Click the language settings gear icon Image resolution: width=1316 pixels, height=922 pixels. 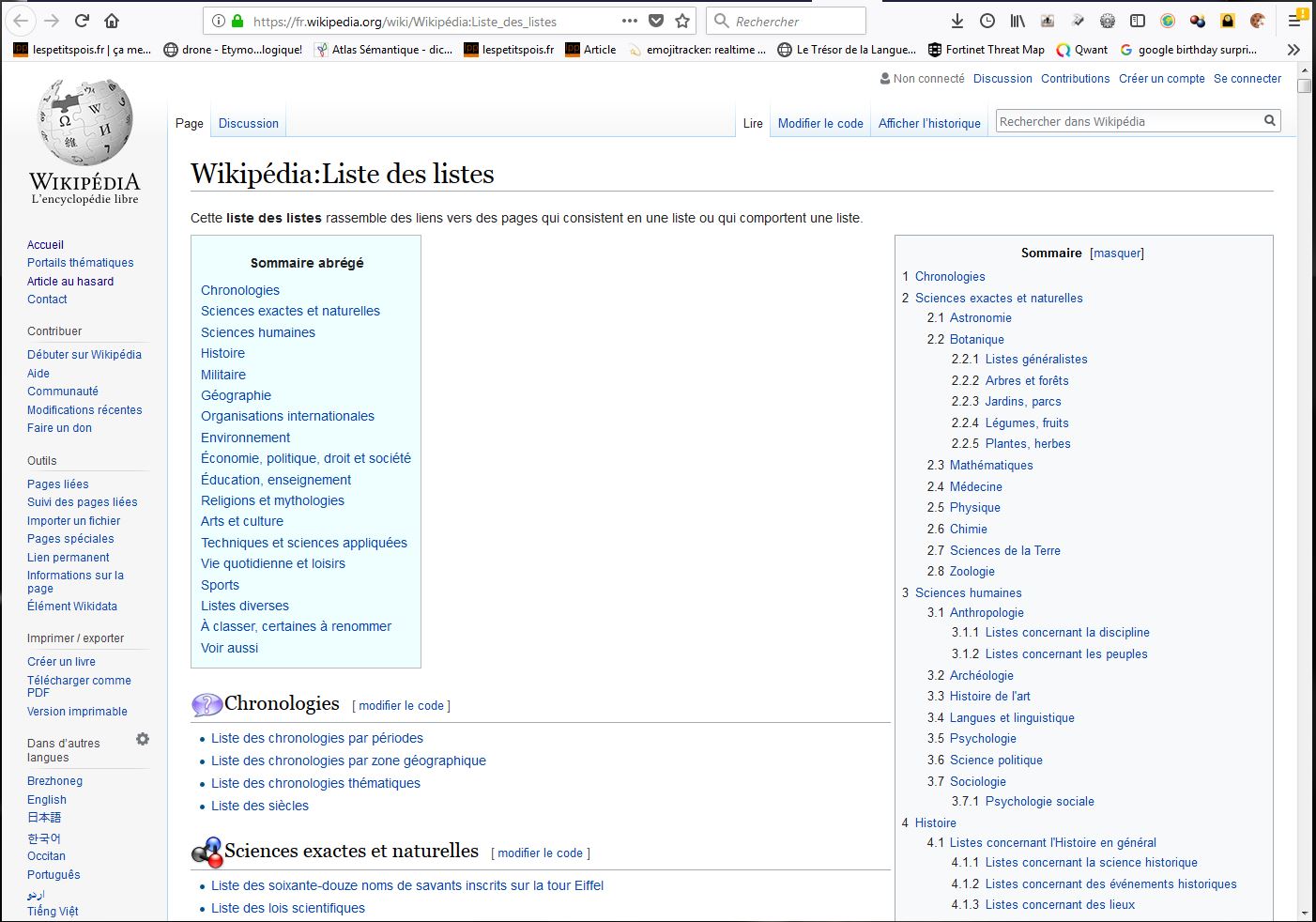click(x=143, y=739)
